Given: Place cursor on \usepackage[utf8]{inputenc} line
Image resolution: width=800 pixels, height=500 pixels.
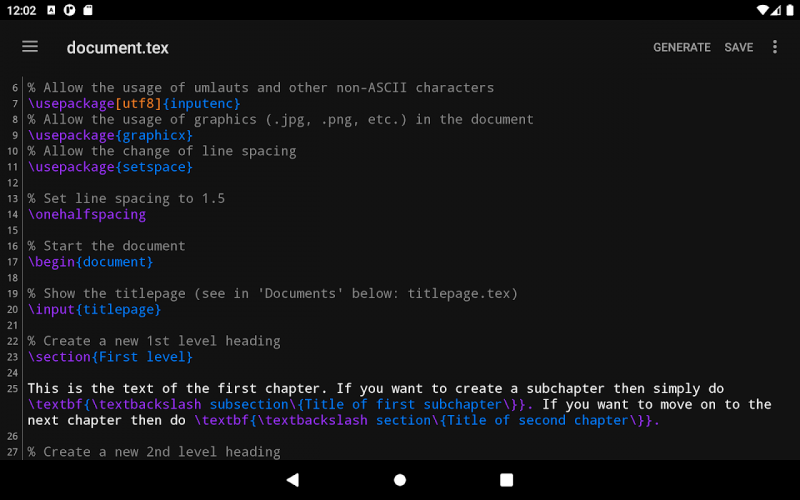Looking at the screenshot, I should 134,104.
